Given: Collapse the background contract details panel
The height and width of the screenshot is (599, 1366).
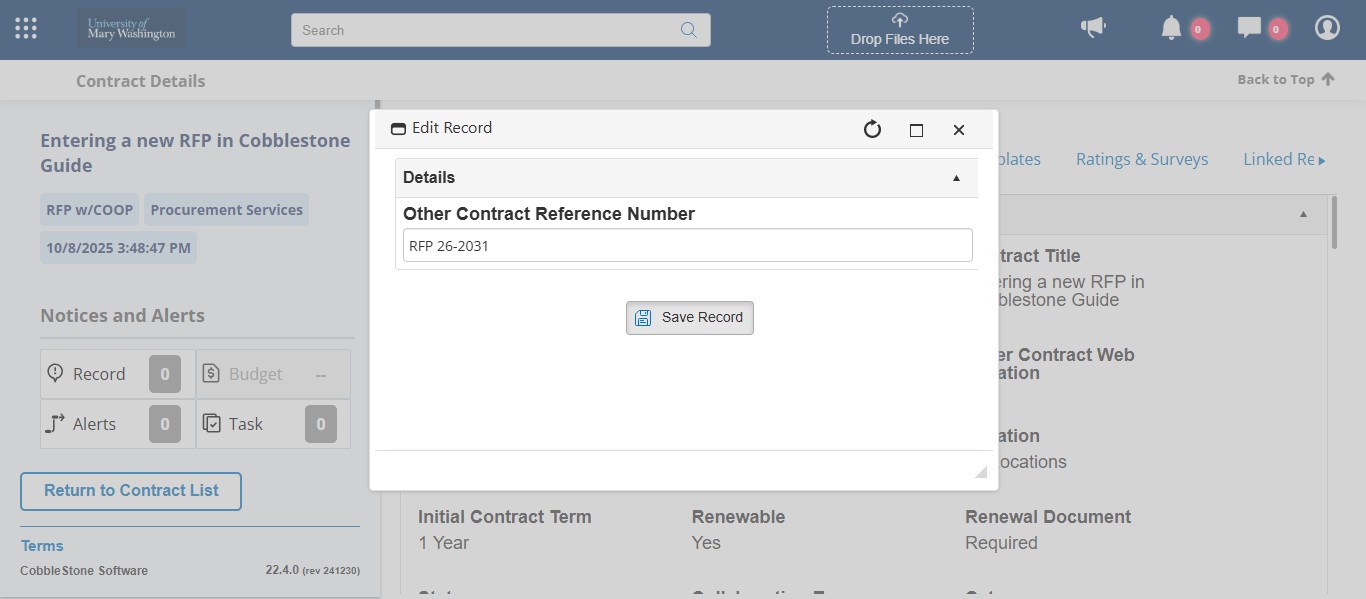Looking at the screenshot, I should [1303, 214].
